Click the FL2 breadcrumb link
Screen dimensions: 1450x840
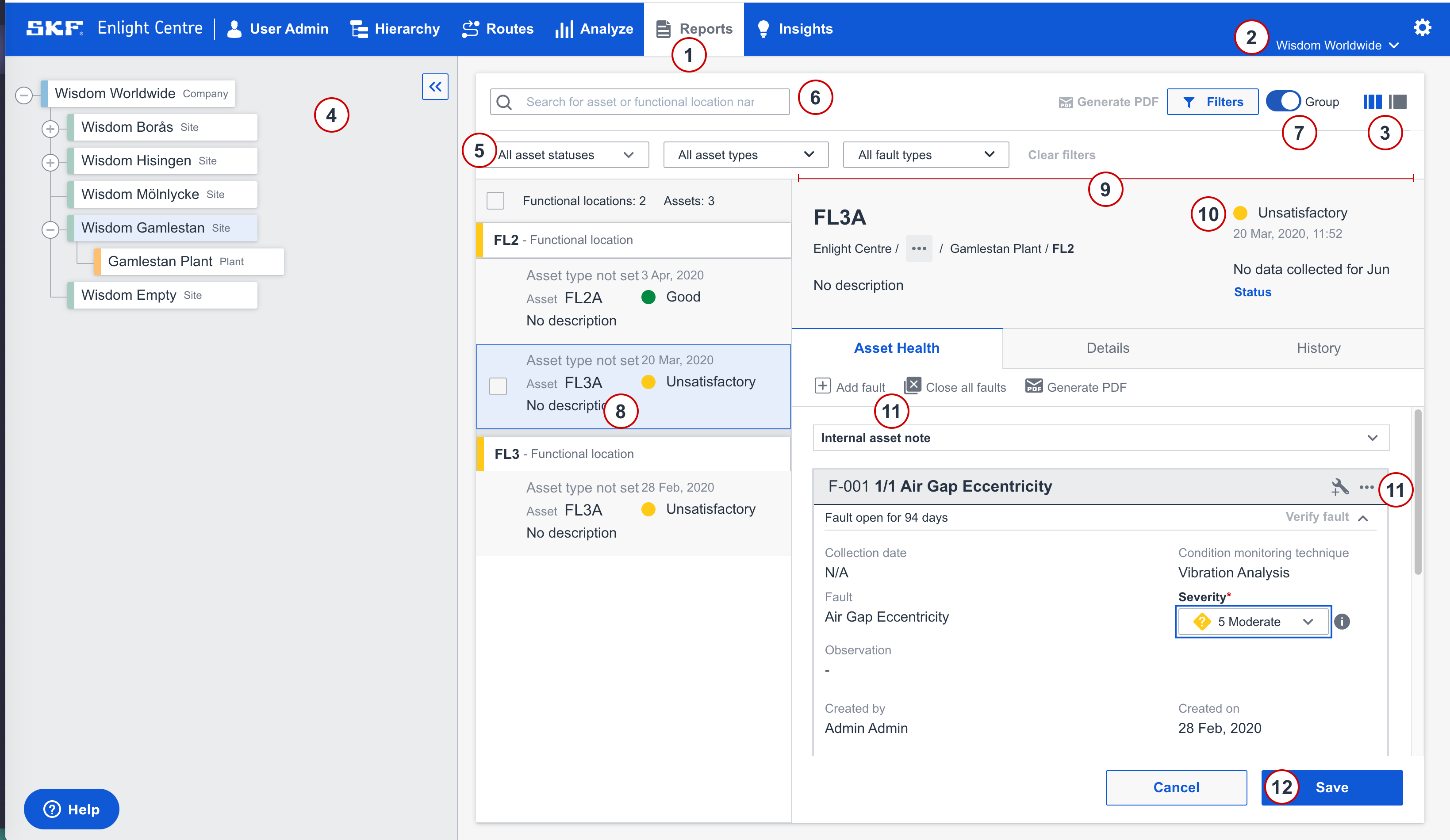click(x=1063, y=248)
